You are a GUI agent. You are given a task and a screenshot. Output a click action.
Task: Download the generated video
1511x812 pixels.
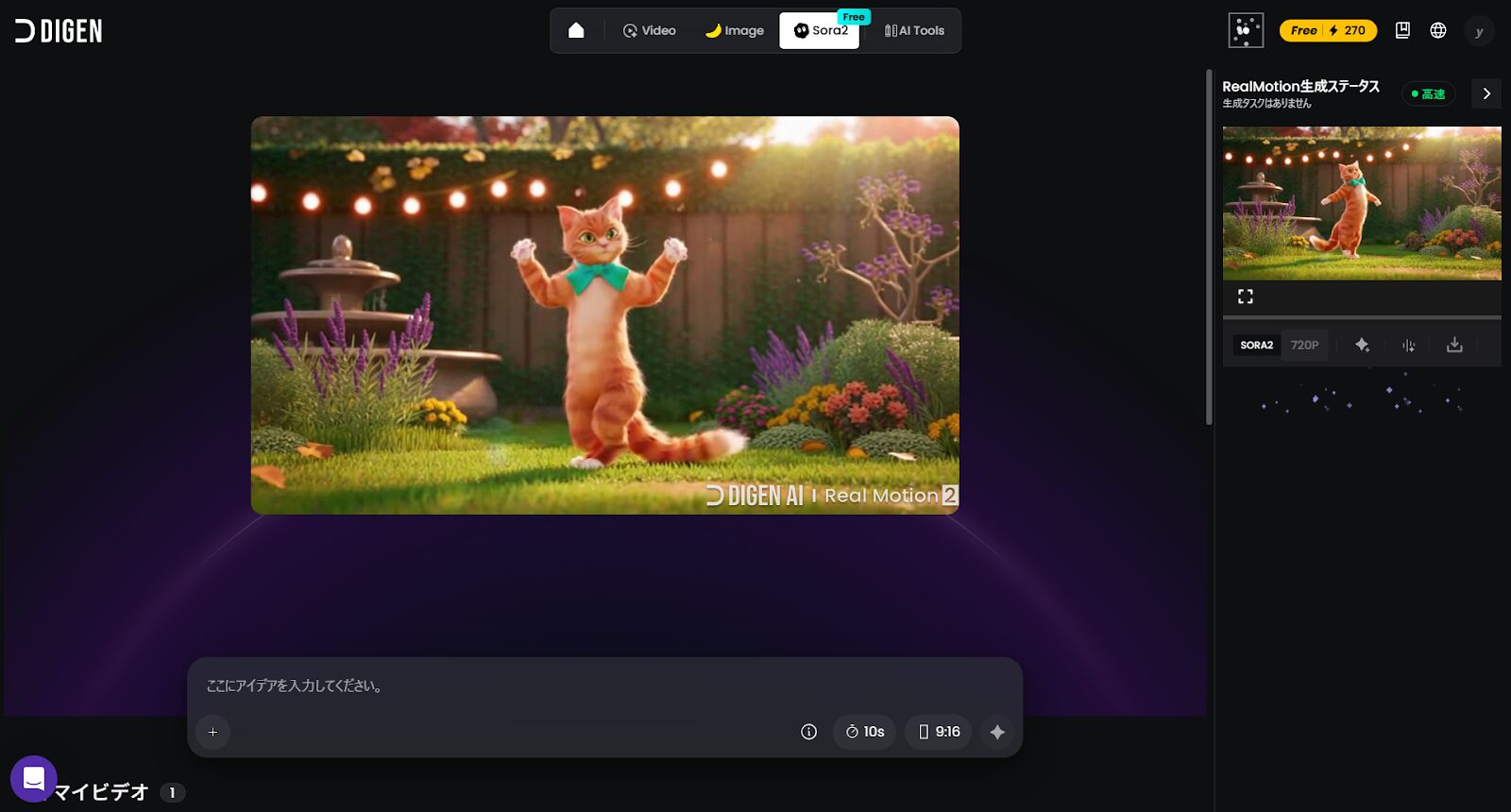coord(1454,346)
